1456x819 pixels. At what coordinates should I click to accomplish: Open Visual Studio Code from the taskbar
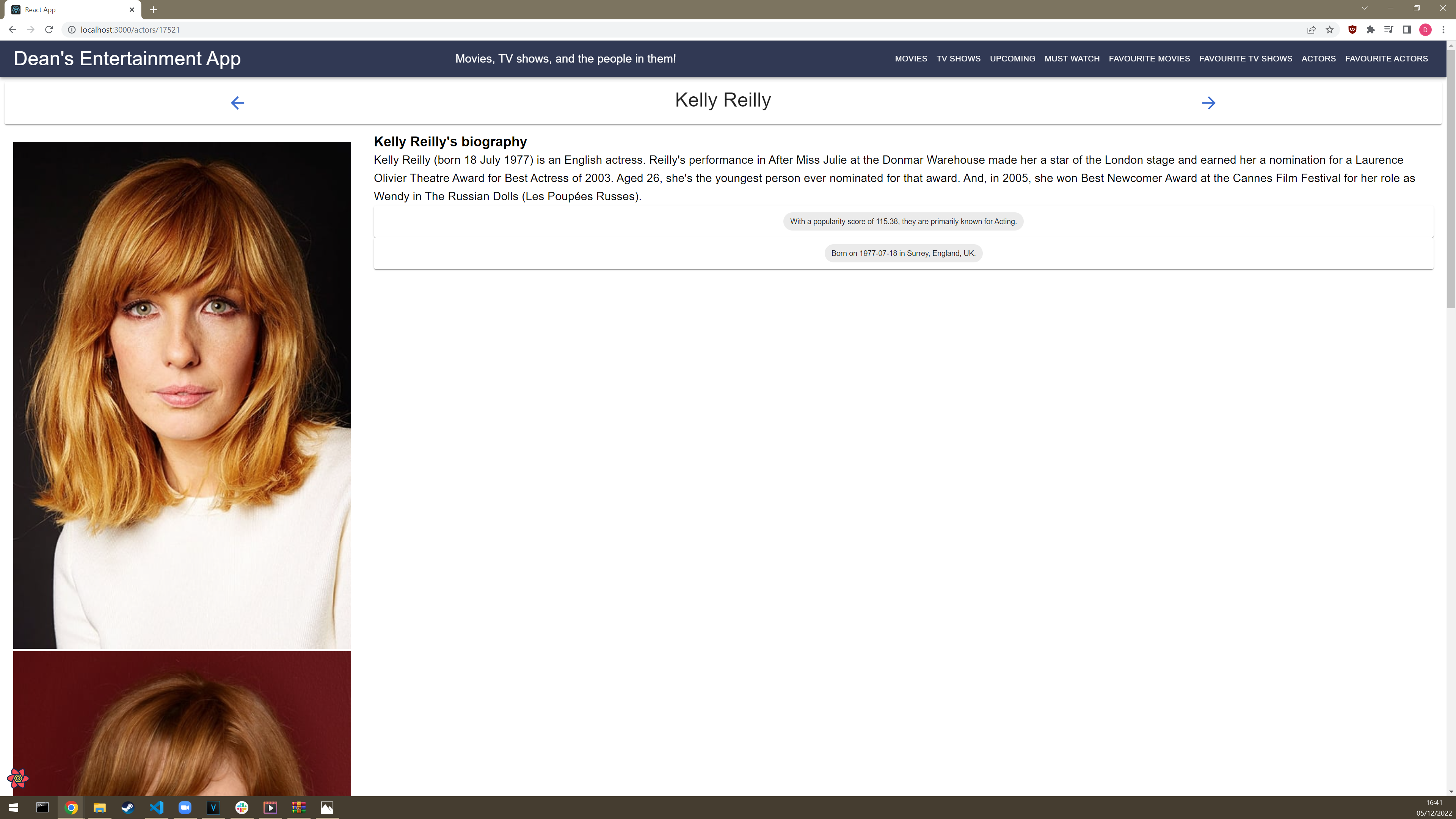tap(157, 807)
